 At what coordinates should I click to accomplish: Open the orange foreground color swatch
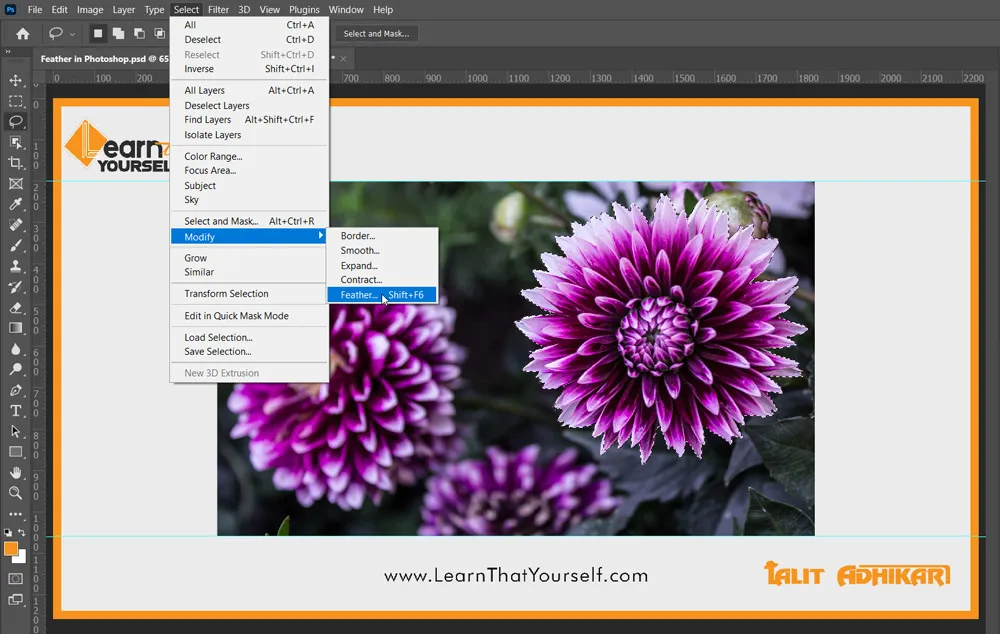point(11,549)
